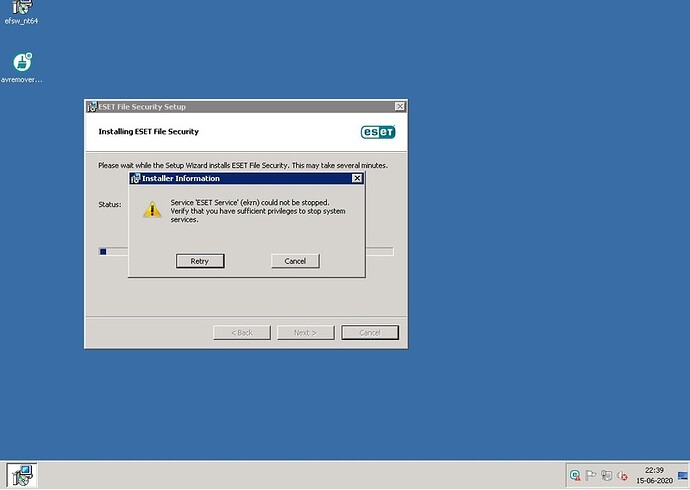Open the installer taskbar button
The height and width of the screenshot is (490, 690).
22,475
